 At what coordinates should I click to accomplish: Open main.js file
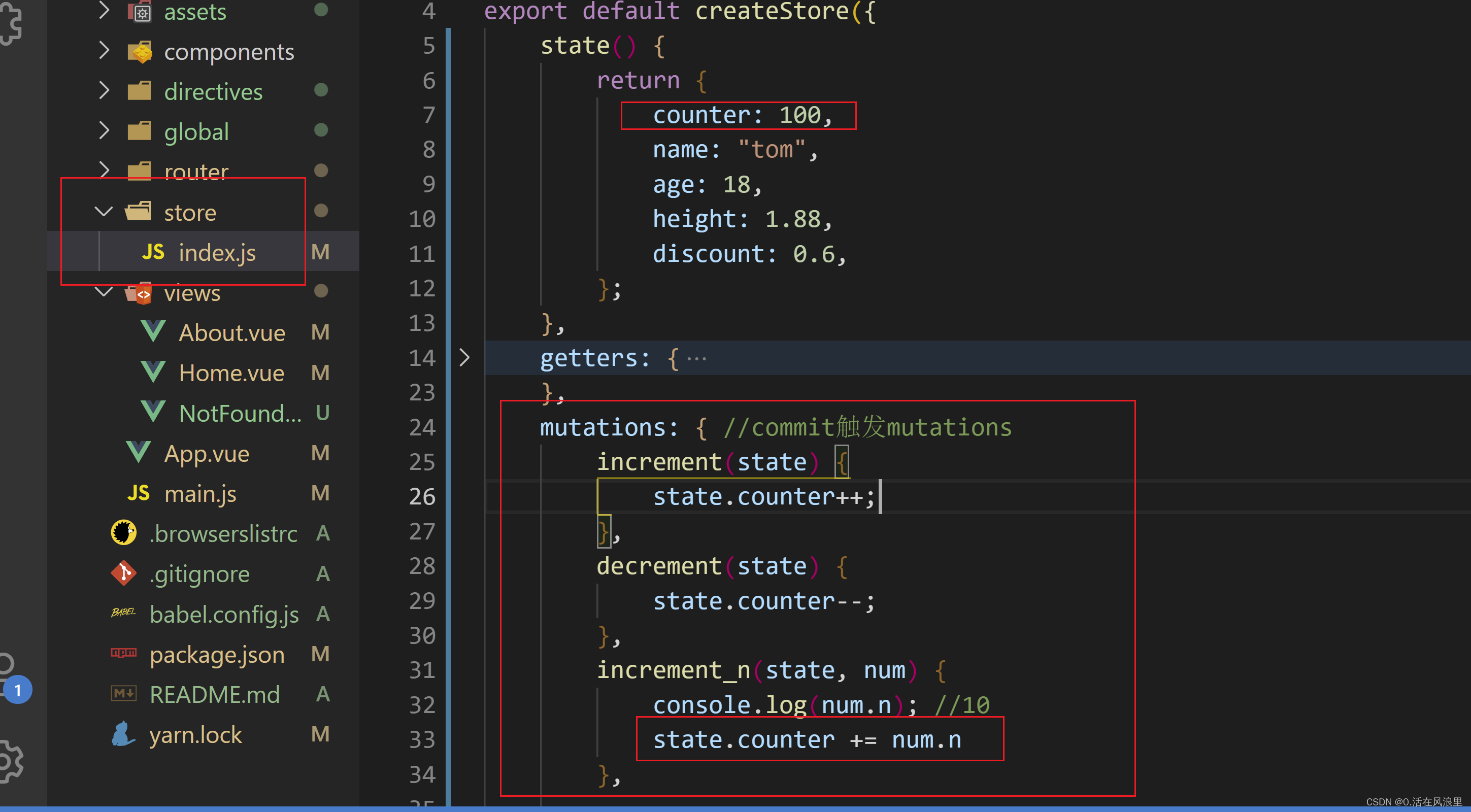pyautogui.click(x=200, y=494)
